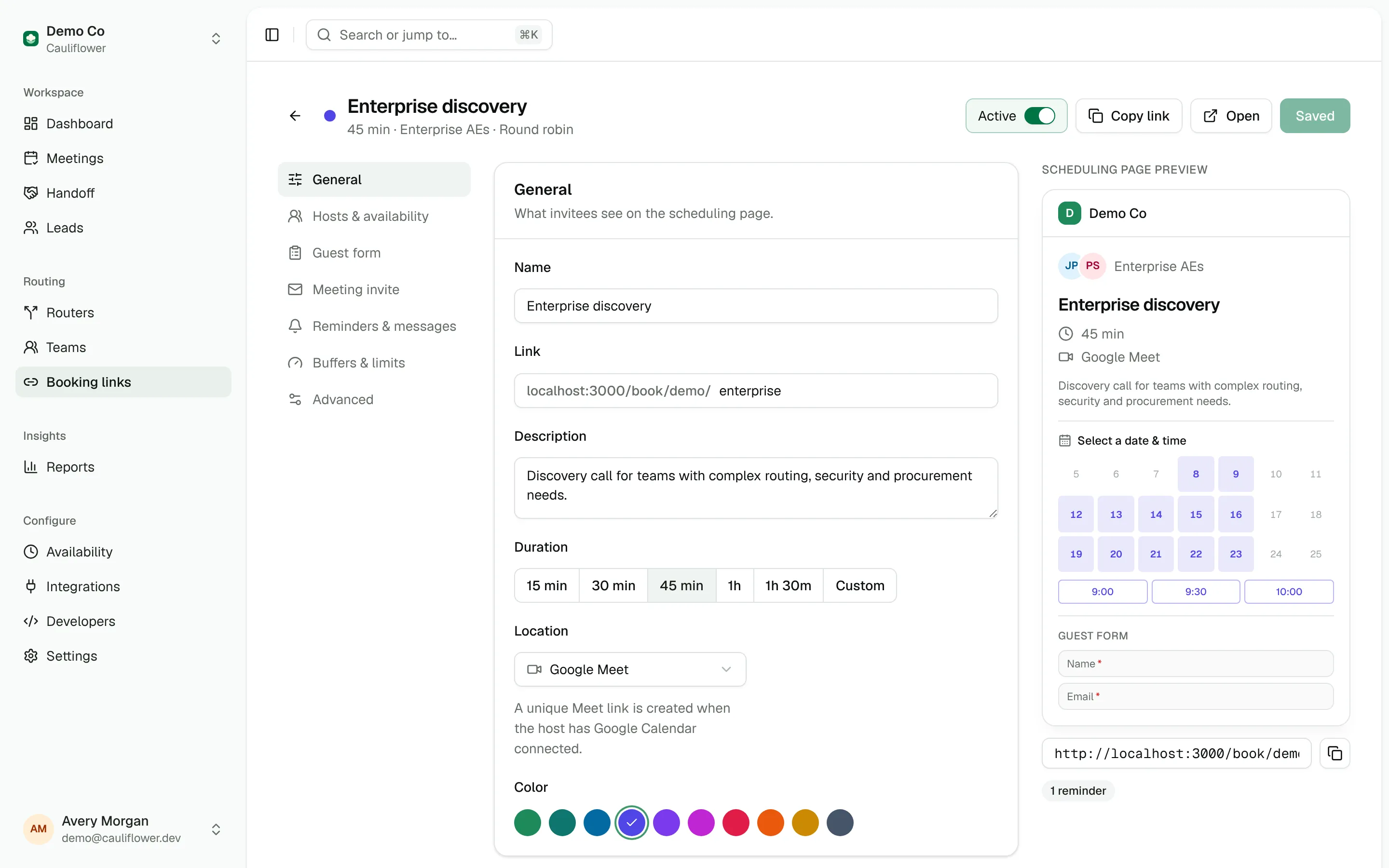Open Availability under Configure
This screenshot has width=1389, height=868.
tap(123, 552)
